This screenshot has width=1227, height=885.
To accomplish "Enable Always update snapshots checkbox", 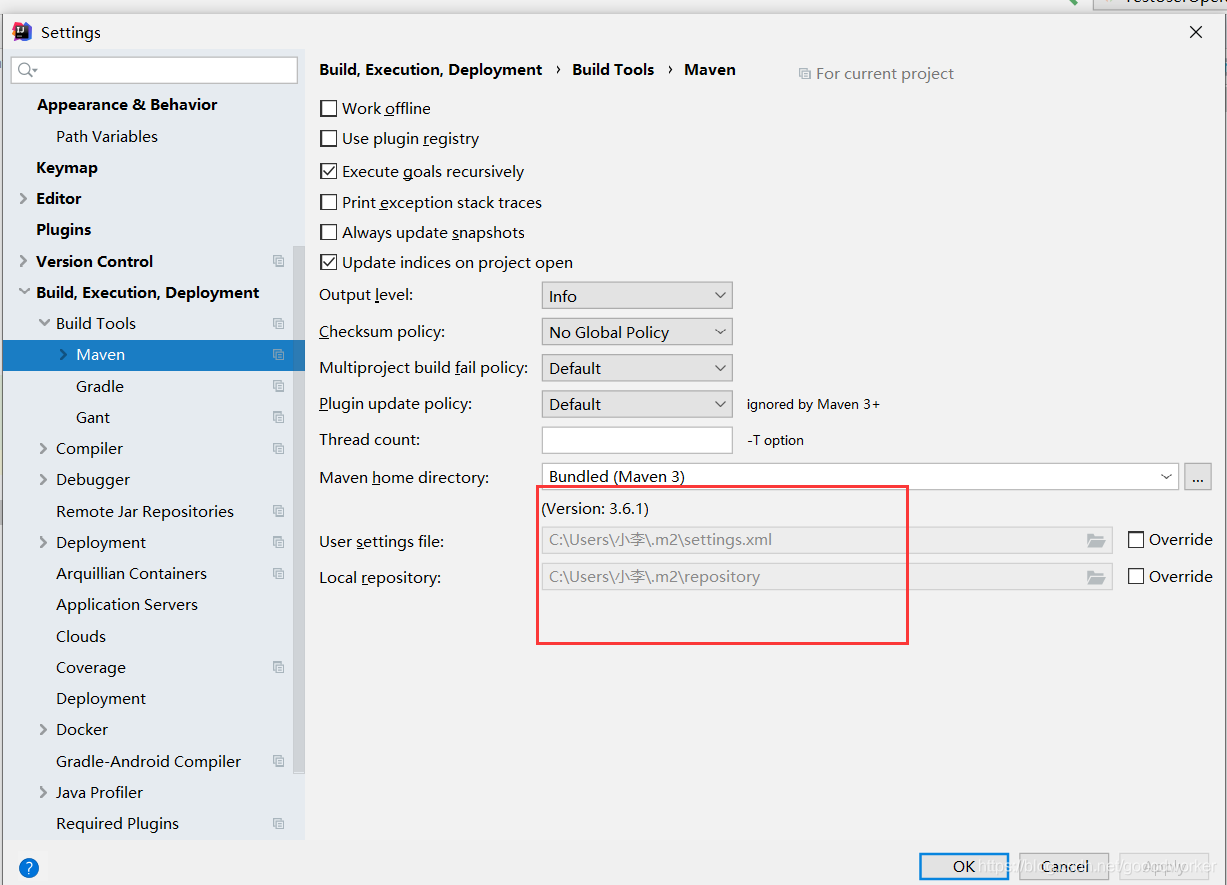I will pyautogui.click(x=328, y=232).
